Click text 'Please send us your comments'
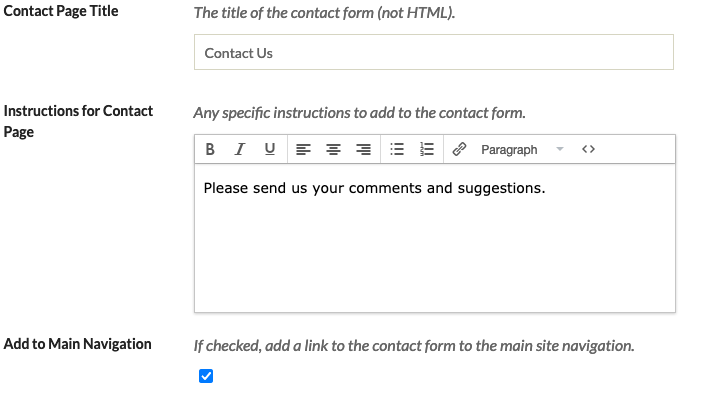This screenshot has height=394, width=715. click(312, 188)
